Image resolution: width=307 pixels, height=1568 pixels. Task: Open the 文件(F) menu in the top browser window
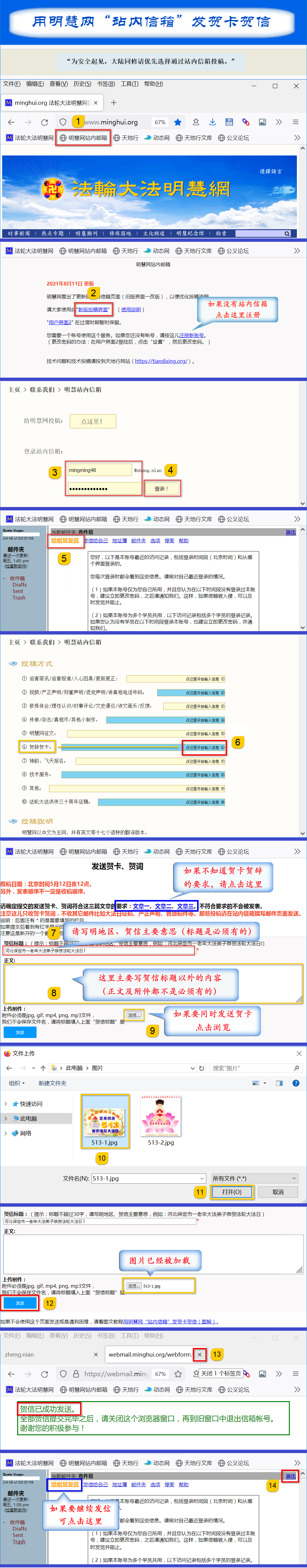[12, 84]
